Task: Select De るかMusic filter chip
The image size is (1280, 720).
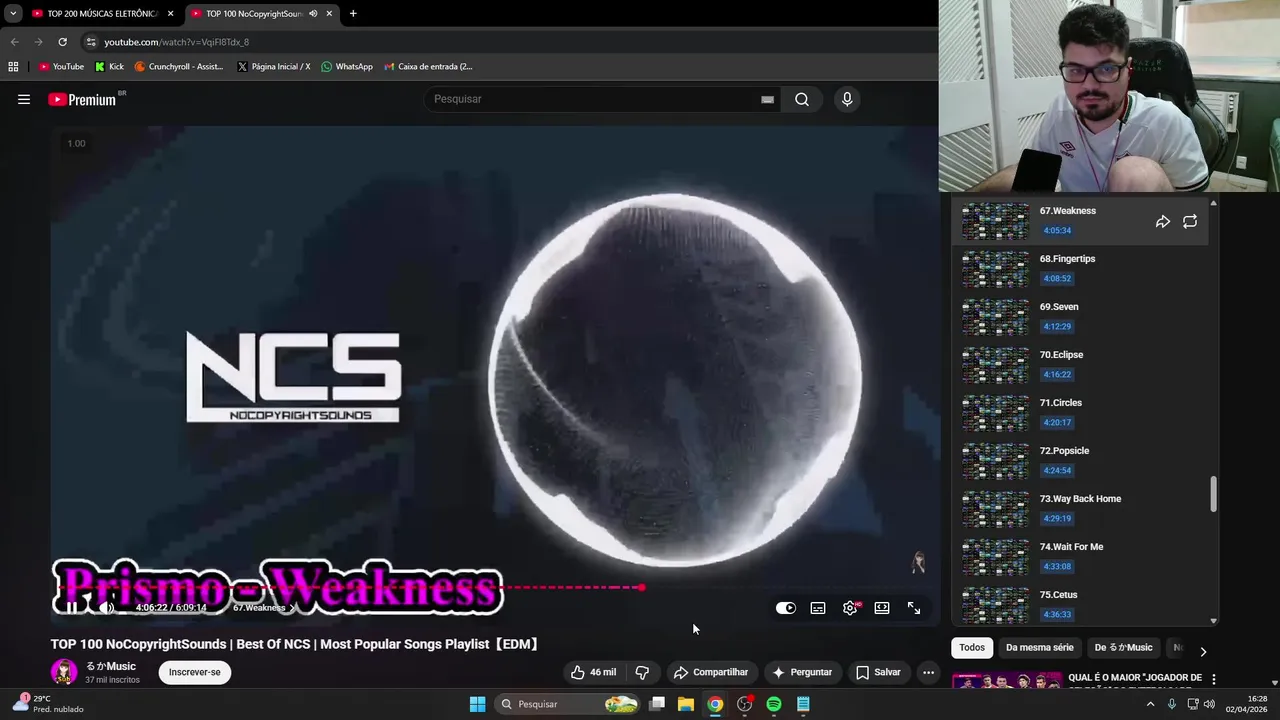Action: tap(1123, 648)
